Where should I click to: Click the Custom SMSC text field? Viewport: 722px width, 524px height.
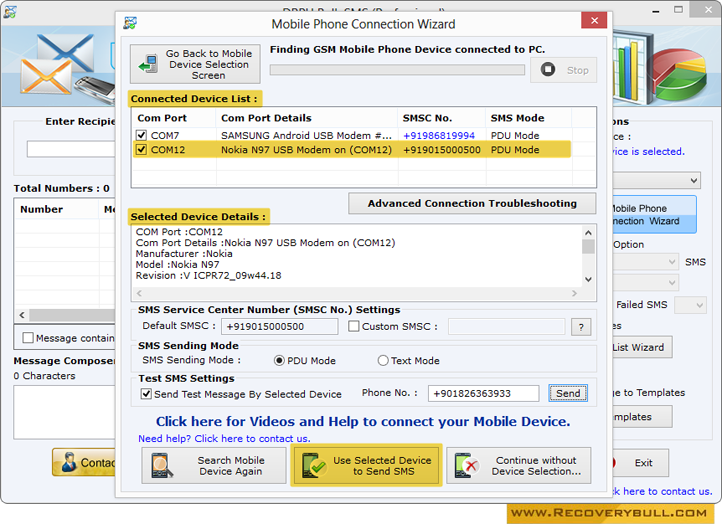click(x=506, y=326)
